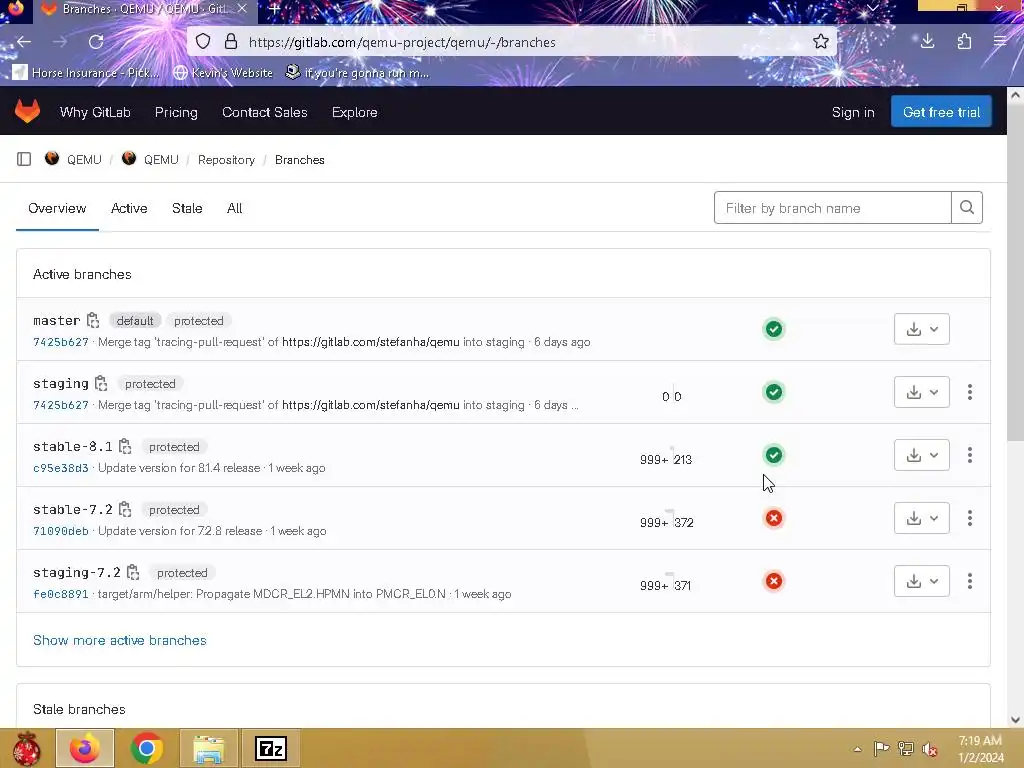Screen dimensions: 1024x768
Task: View passed pipeline status for staging
Action: tap(774, 392)
